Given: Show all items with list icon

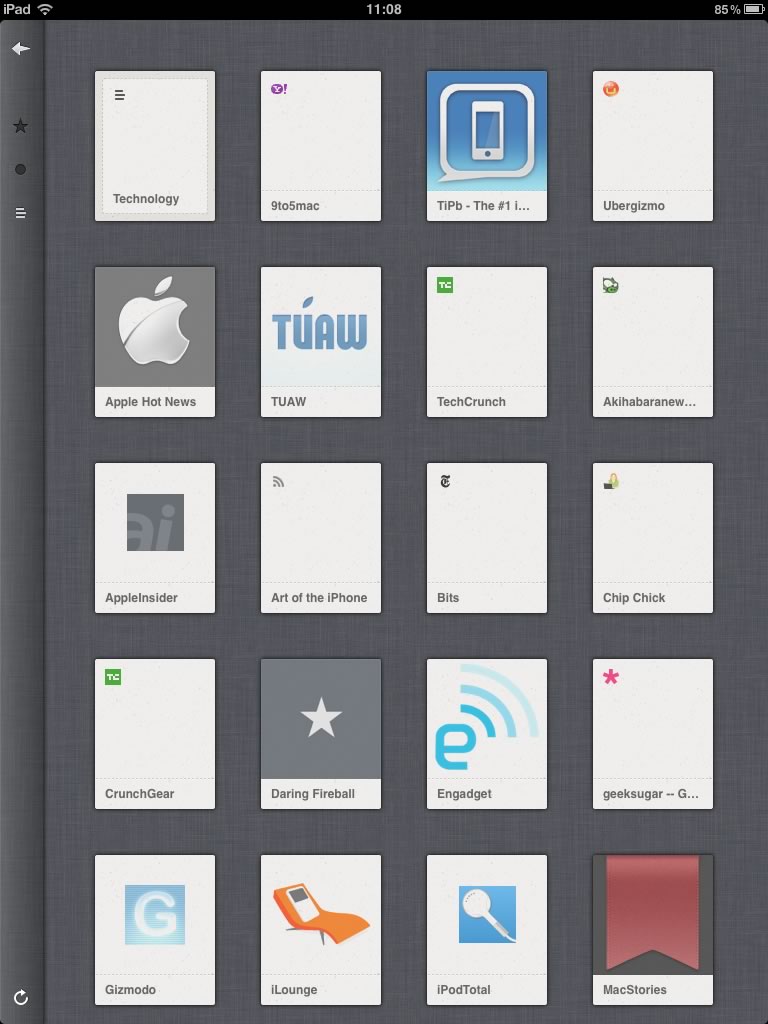Looking at the screenshot, I should coord(21,213).
